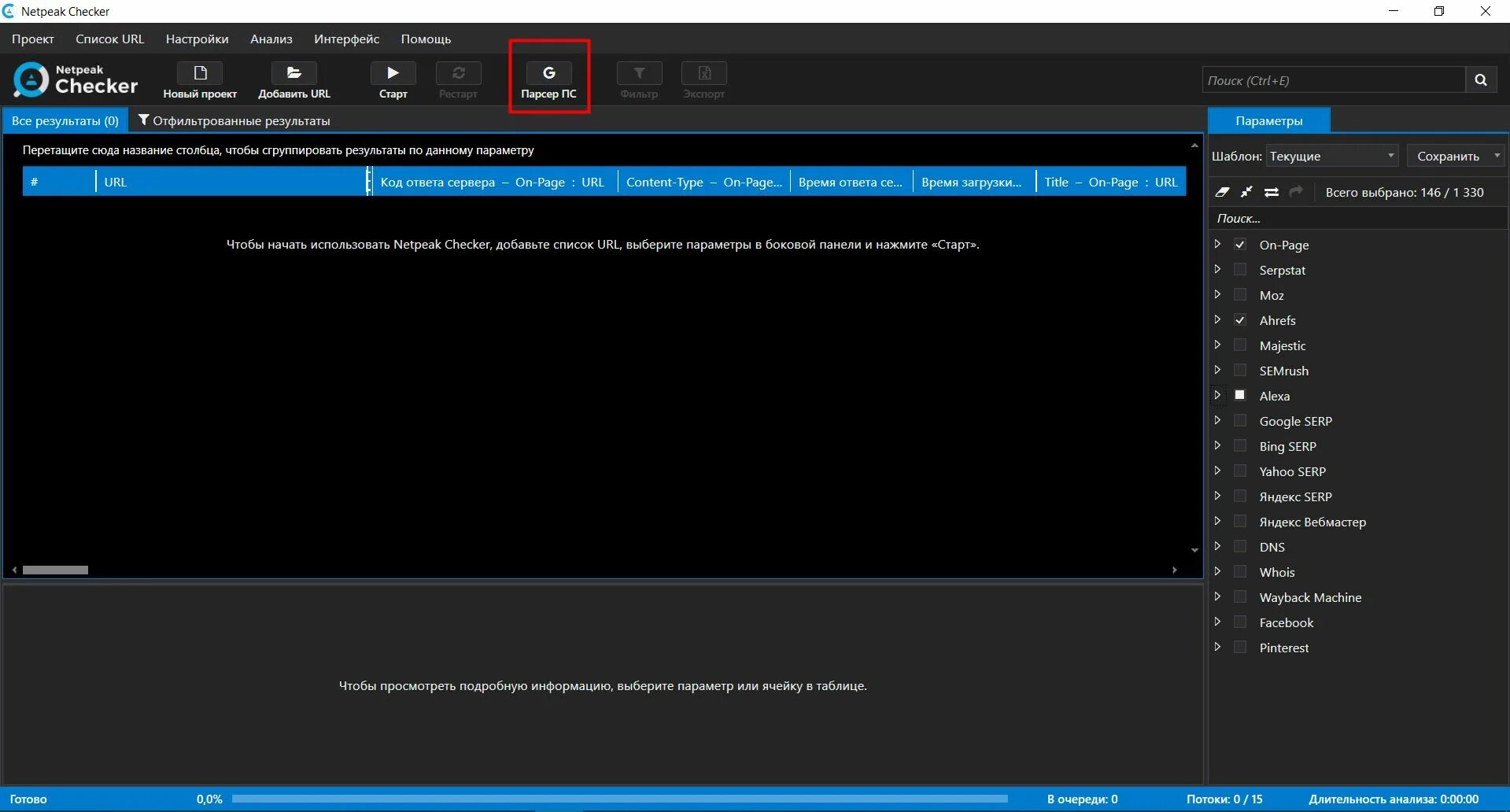Create a new project with Новый проект
This screenshot has width=1510, height=812.
(200, 81)
